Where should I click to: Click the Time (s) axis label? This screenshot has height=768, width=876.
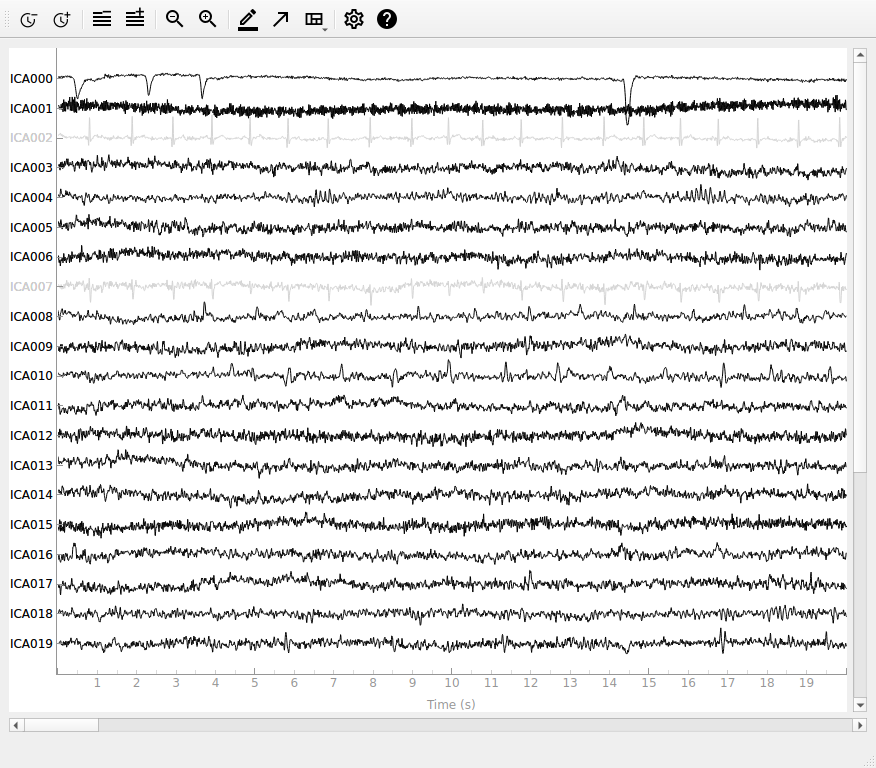pyautogui.click(x=451, y=704)
